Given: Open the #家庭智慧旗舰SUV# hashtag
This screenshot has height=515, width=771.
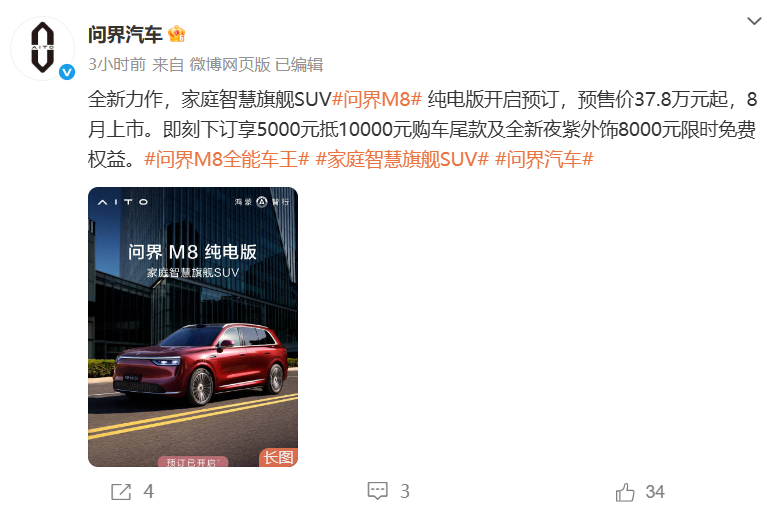Looking at the screenshot, I should coord(402,159).
